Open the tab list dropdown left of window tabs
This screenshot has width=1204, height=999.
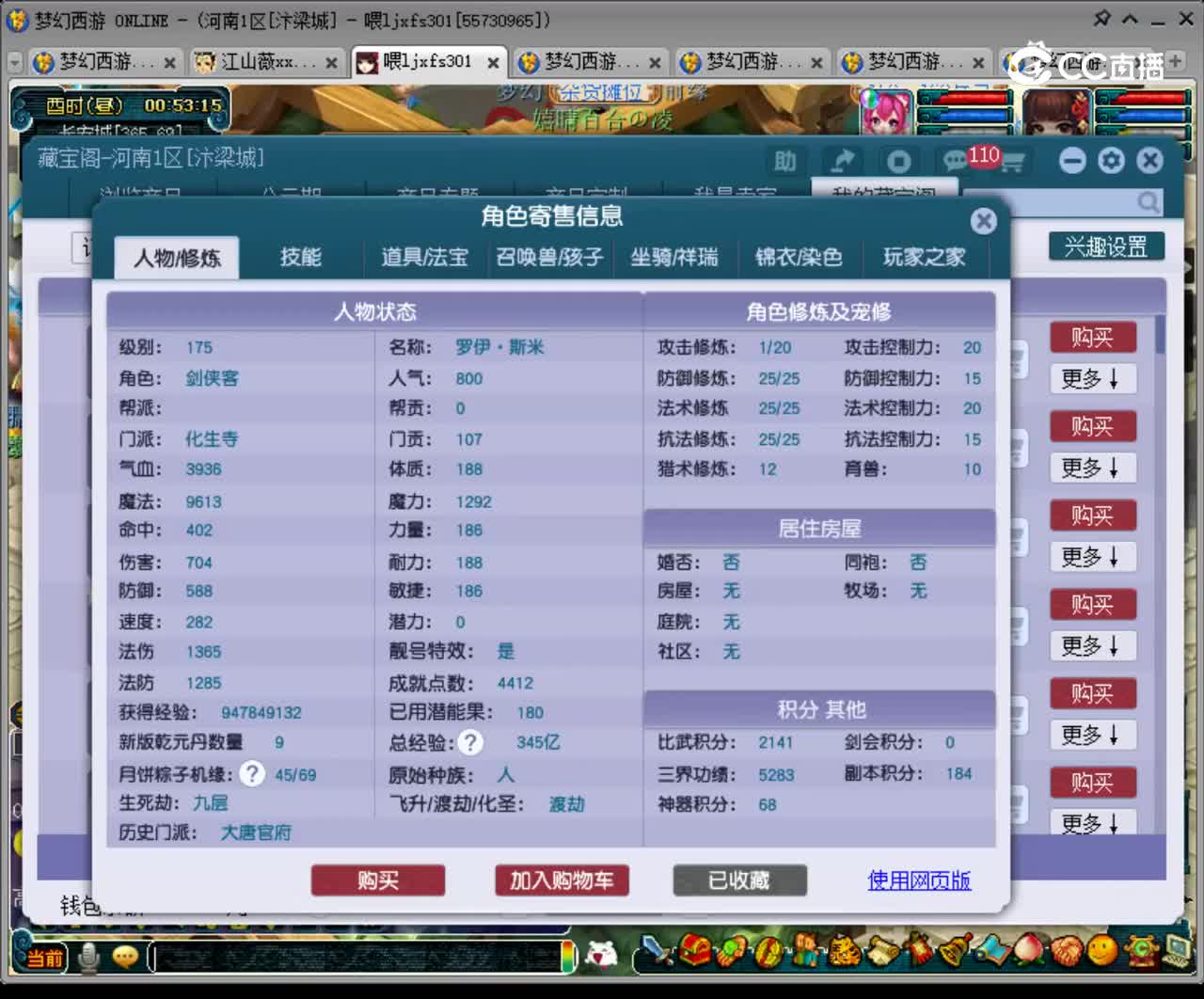15,63
